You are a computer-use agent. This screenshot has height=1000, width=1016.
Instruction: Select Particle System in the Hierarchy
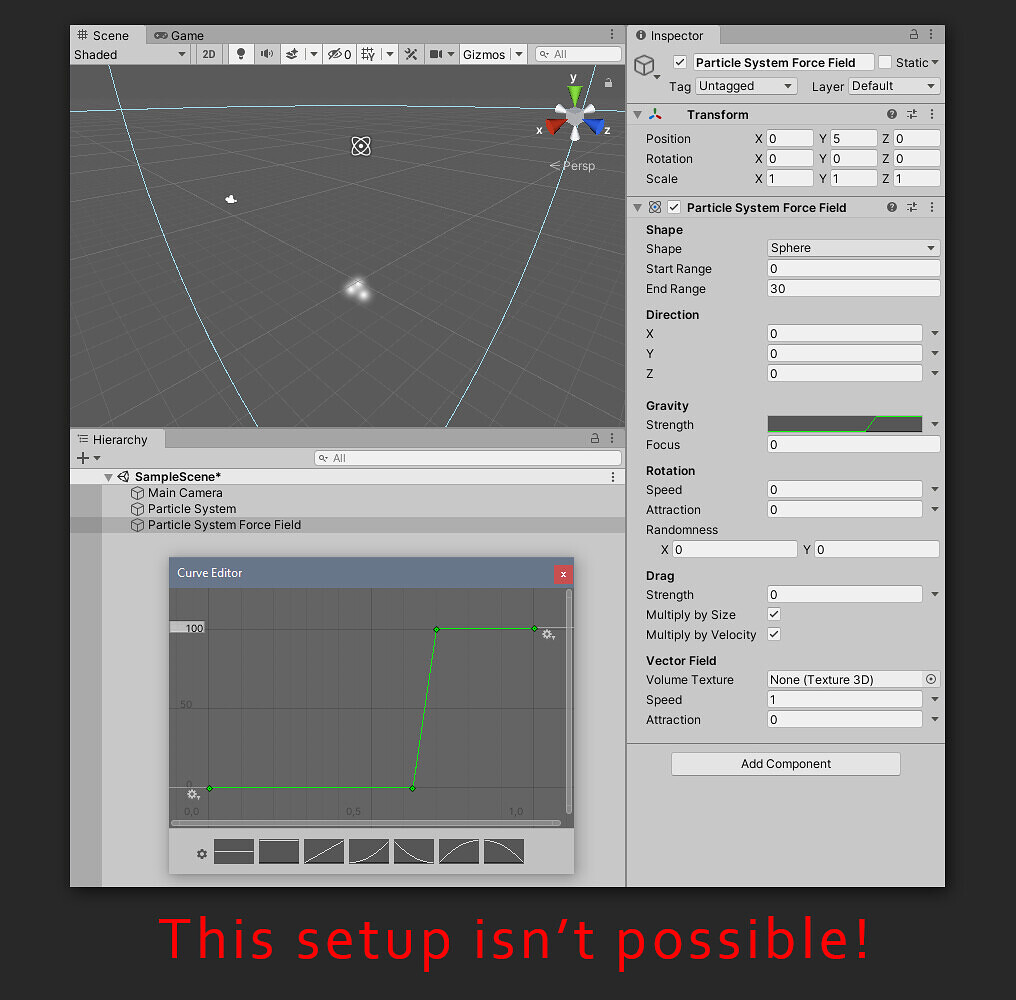tap(191, 508)
